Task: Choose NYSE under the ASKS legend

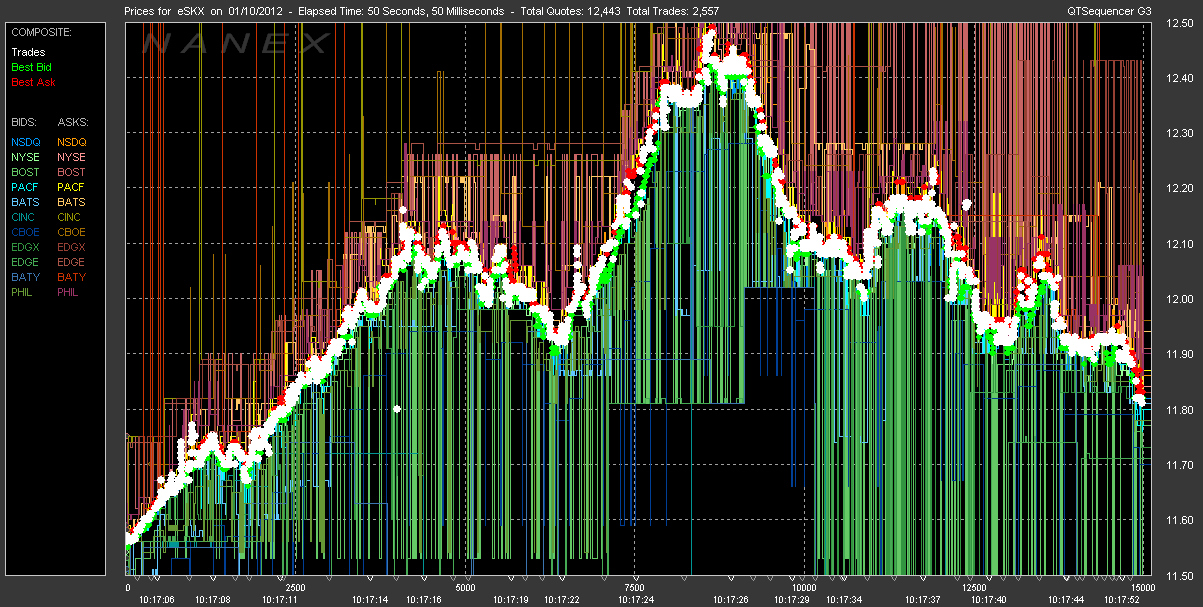Action: click(73, 157)
